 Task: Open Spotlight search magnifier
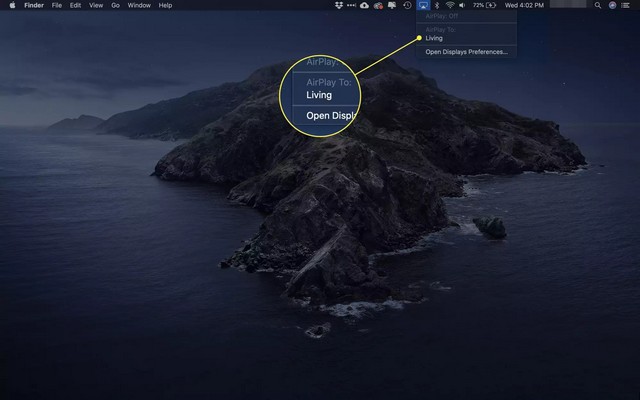tap(598, 5)
